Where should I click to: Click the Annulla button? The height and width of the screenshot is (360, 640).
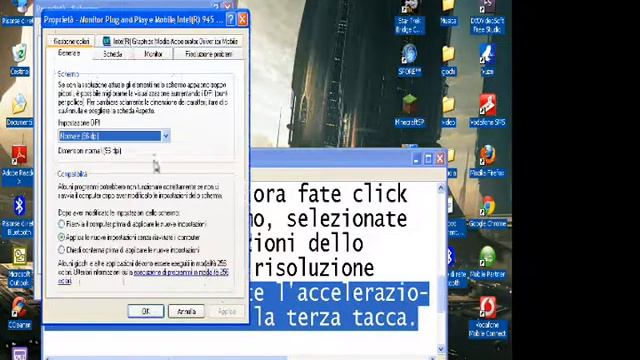point(186,311)
